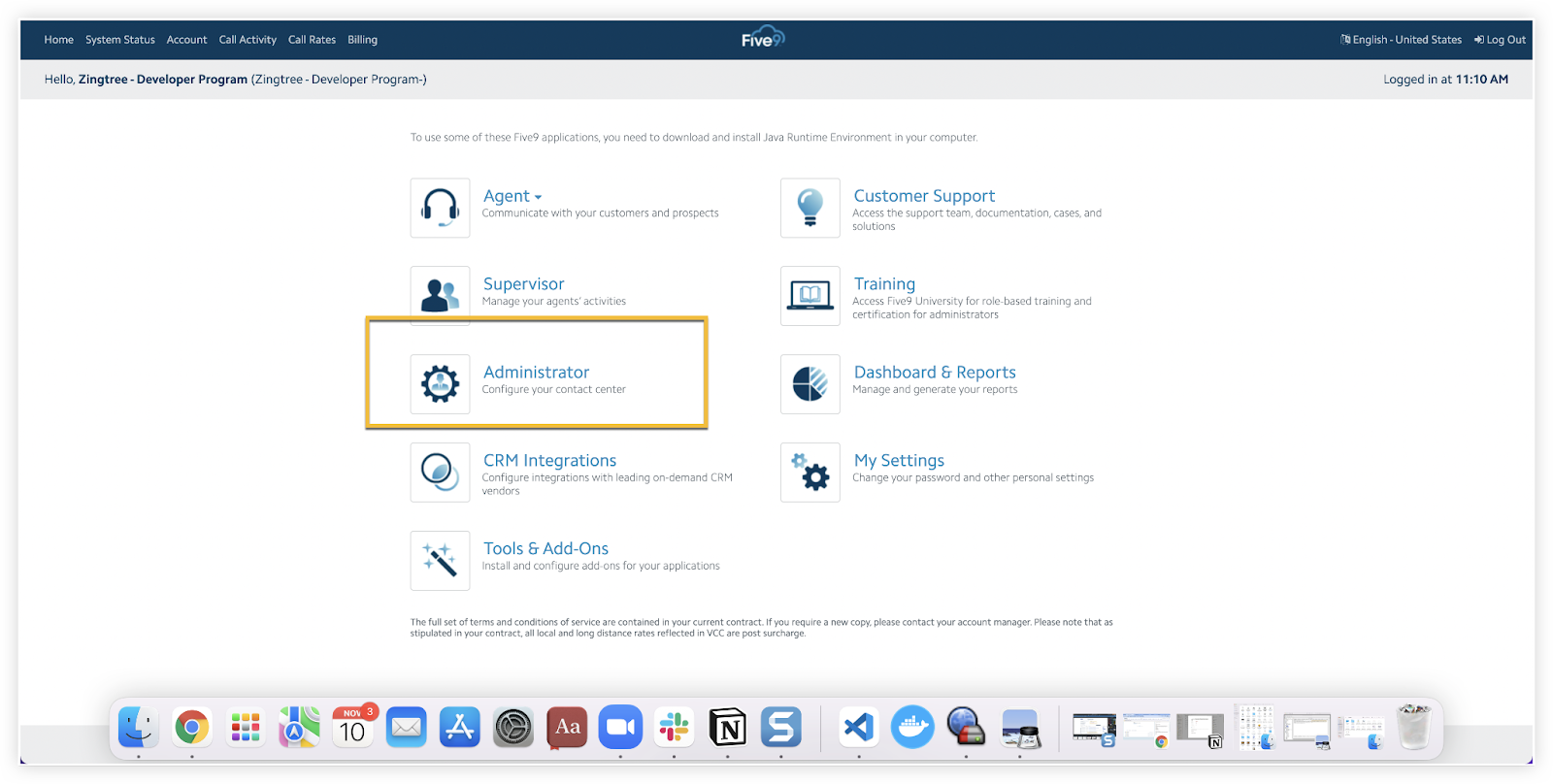Open Call Activity in top navigation

coord(248,40)
